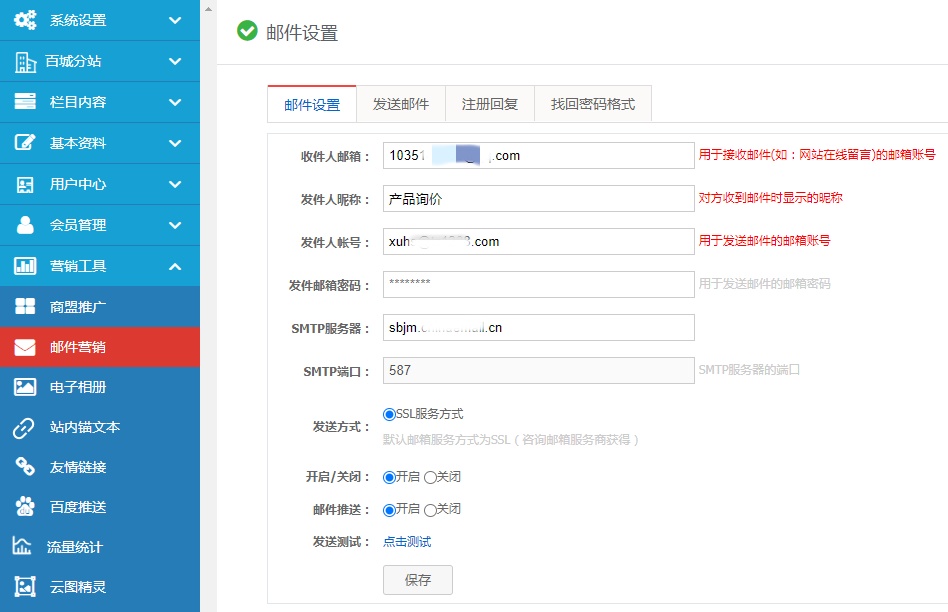Switch to the 发送邮件 tab
This screenshot has height=612, width=948.
[x=401, y=104]
